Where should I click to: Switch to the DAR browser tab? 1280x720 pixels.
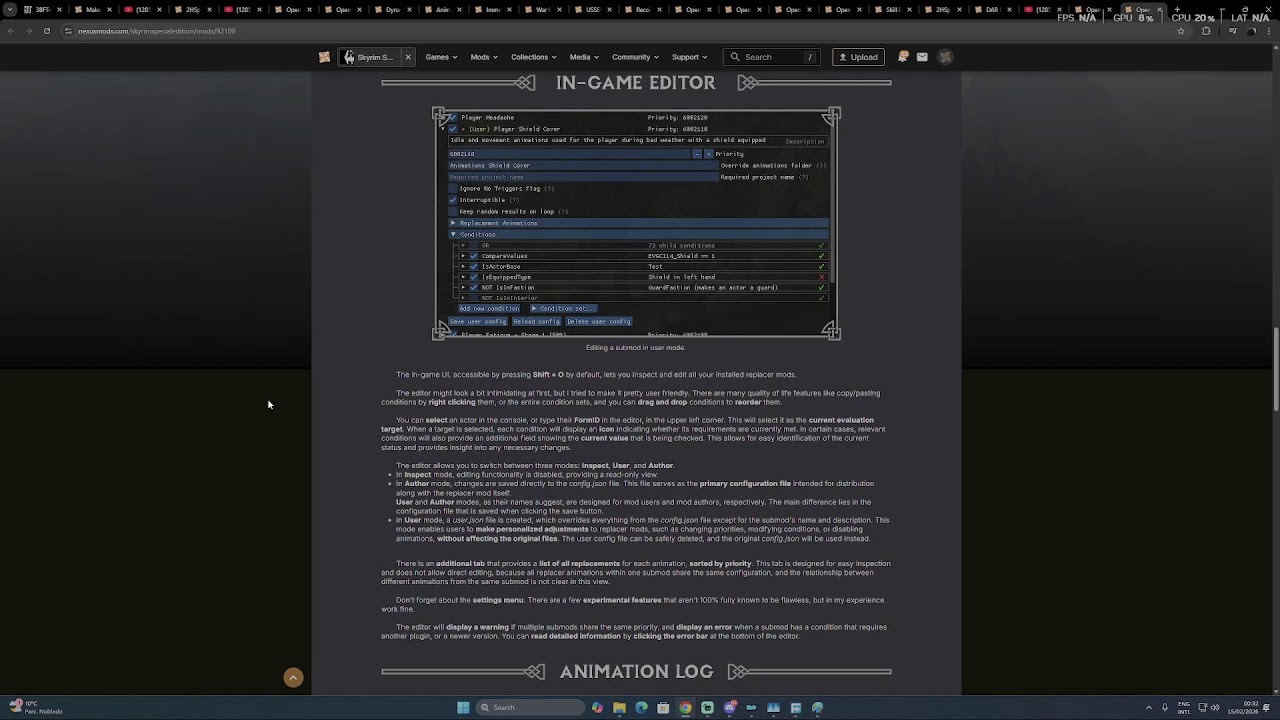coord(992,10)
